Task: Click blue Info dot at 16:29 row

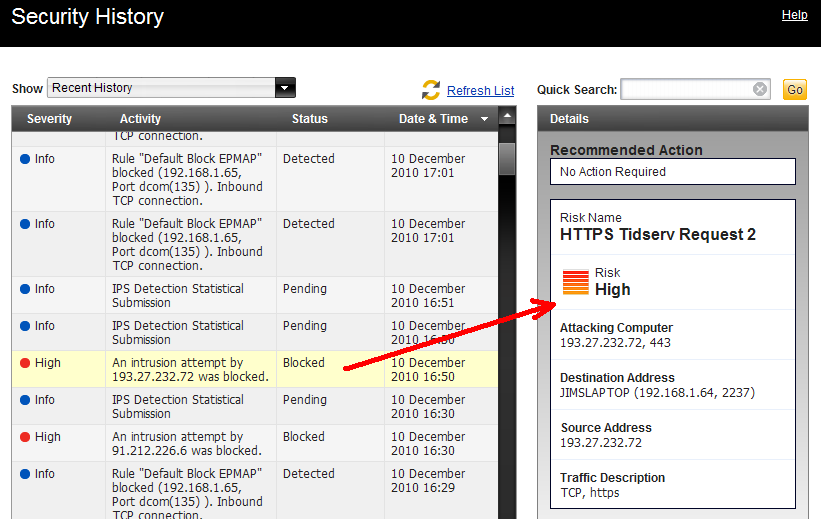Action: click(x=25, y=474)
